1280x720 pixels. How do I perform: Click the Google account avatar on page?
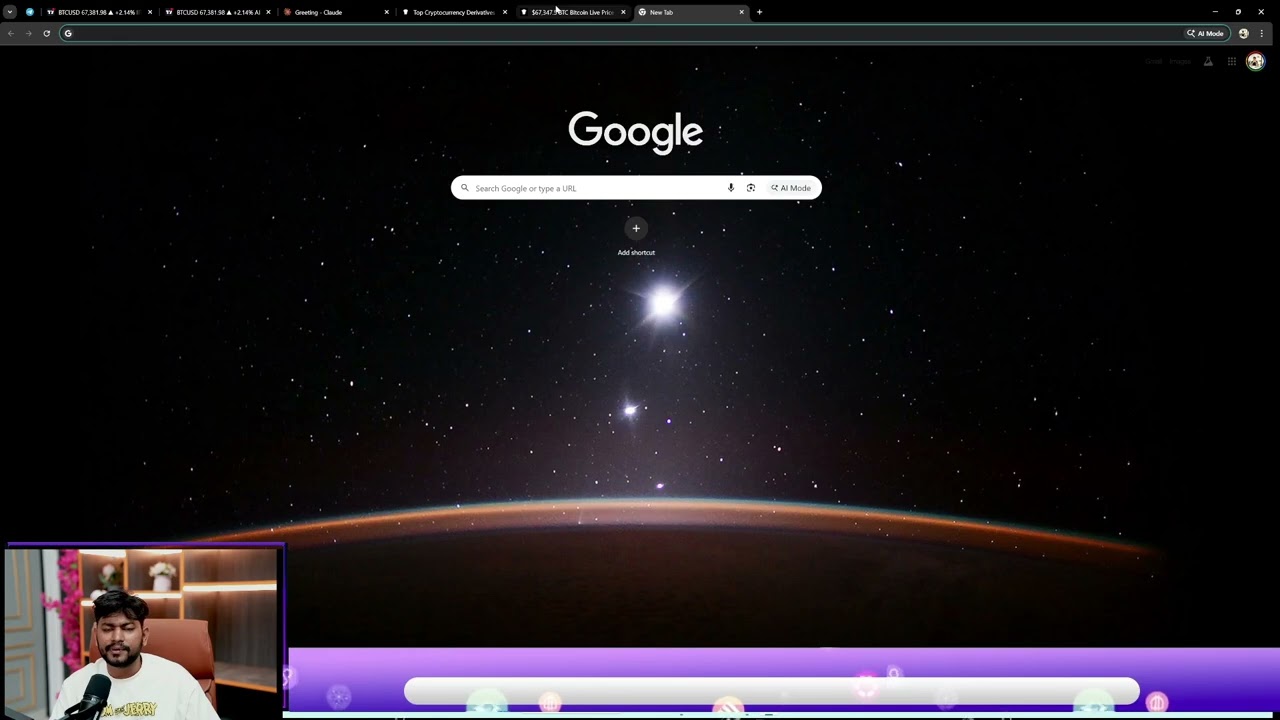(1255, 62)
